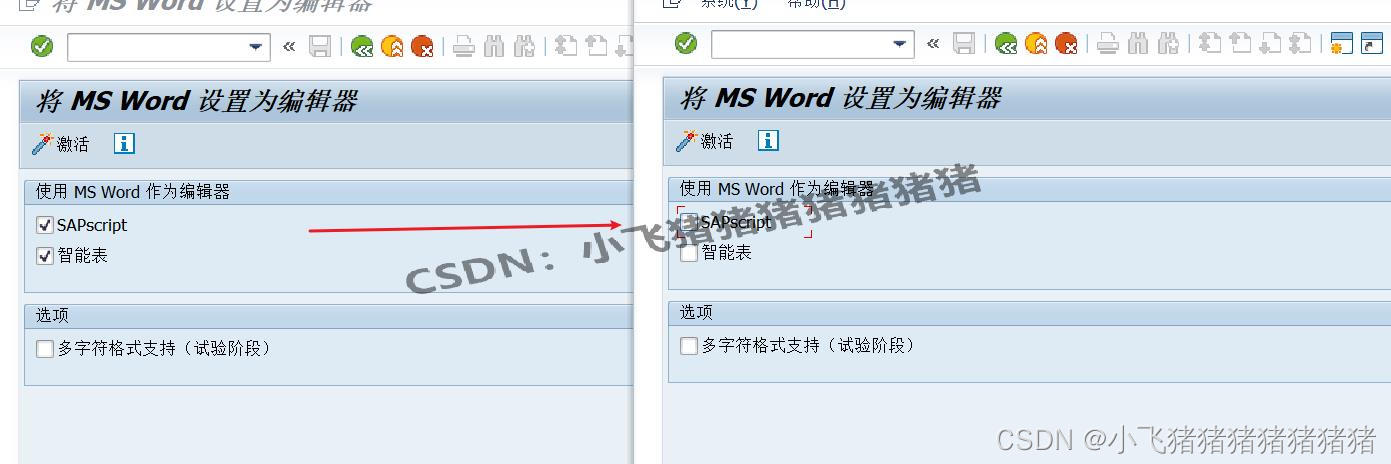Click yellow Exit icon in left window

392,46
